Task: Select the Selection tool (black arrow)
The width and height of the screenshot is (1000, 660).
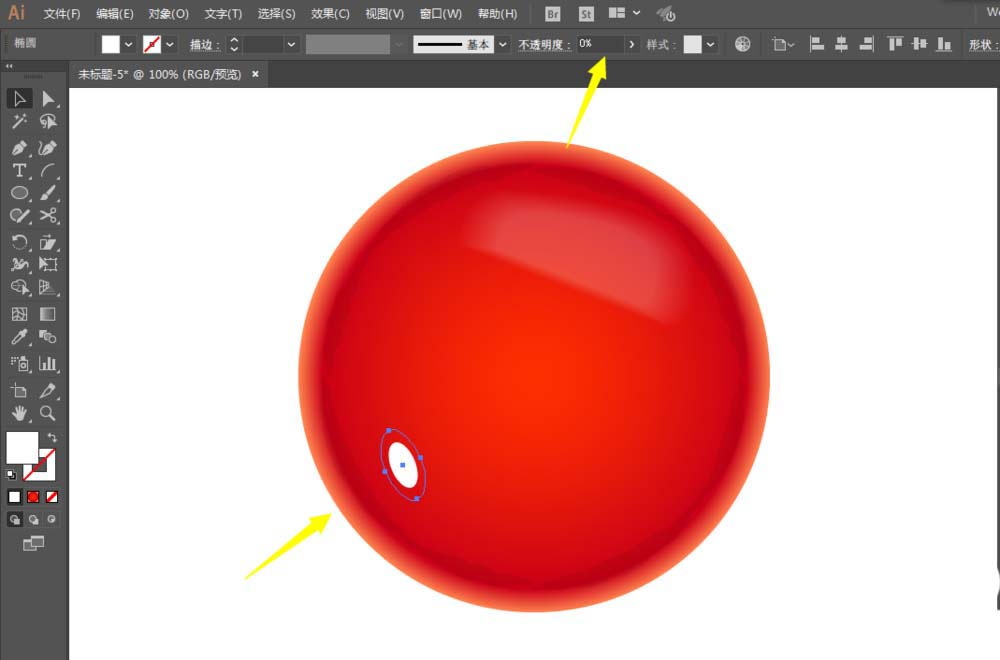Action: [x=19, y=99]
